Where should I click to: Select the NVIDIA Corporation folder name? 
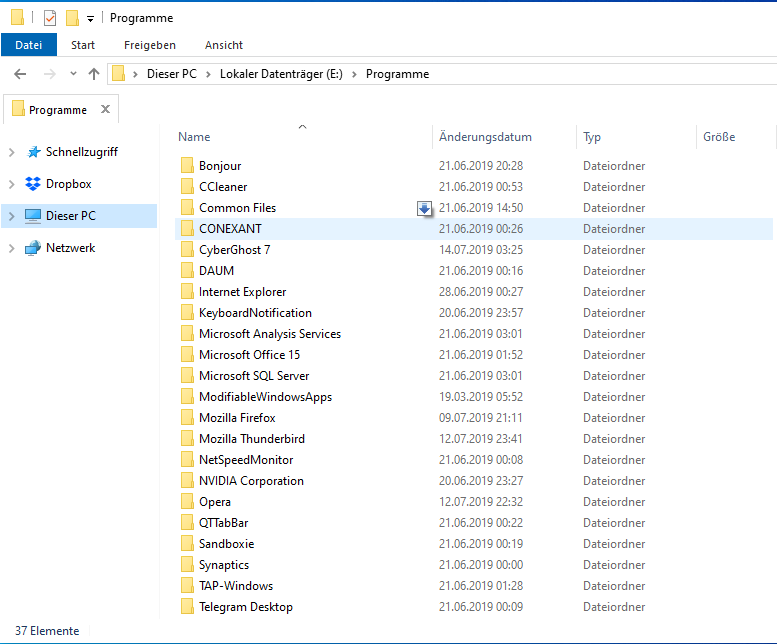(x=251, y=481)
